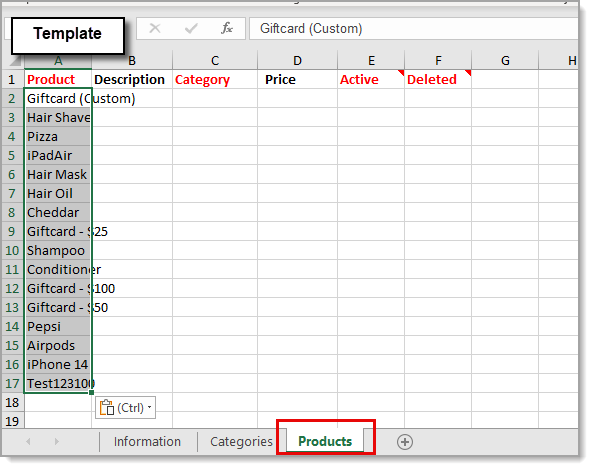Click the new sheet plus icon

(405, 441)
